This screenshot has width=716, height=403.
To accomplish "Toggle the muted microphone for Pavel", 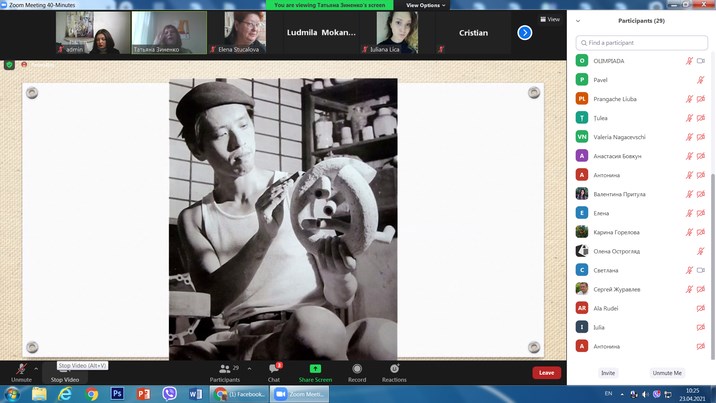I will point(689,80).
